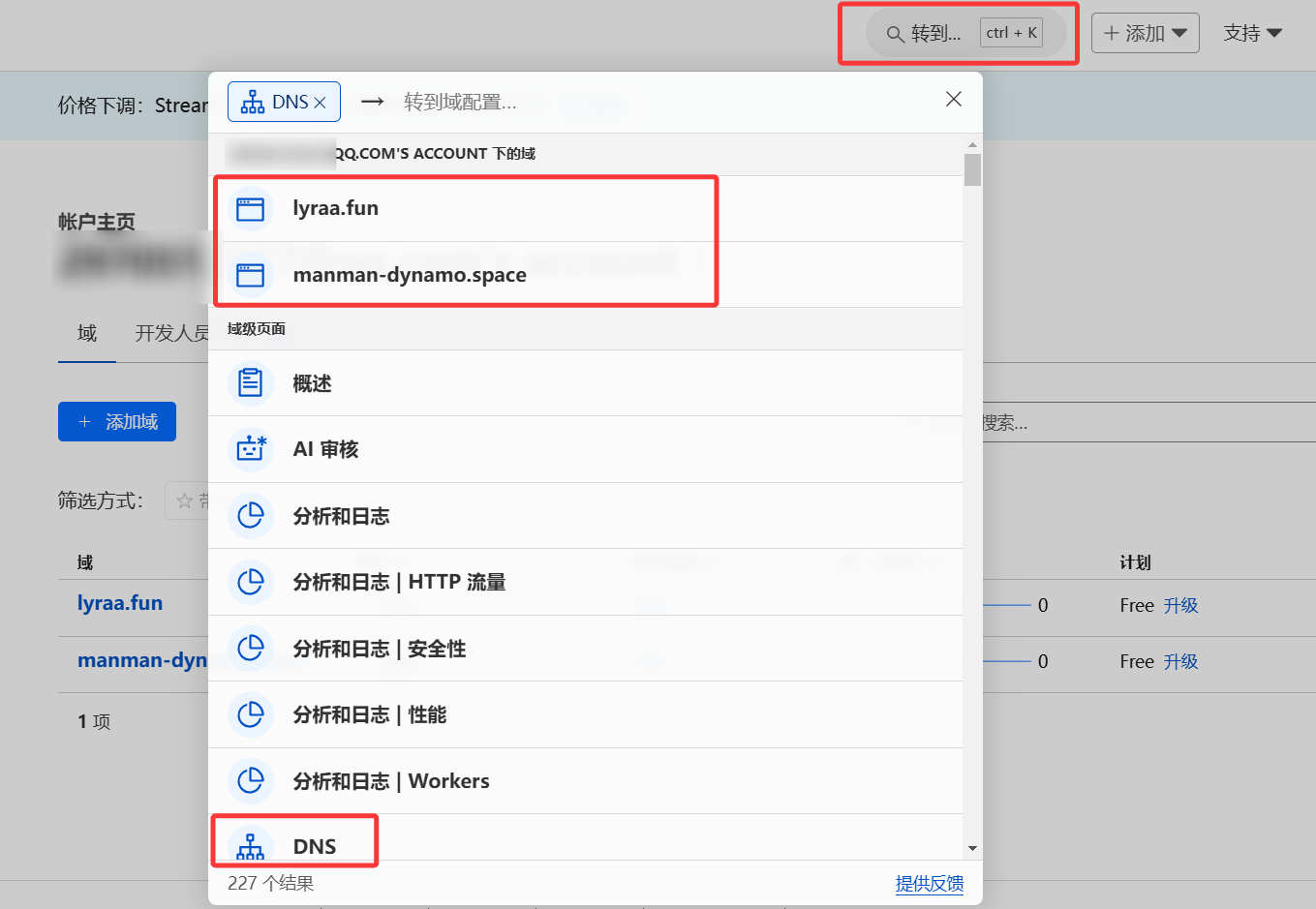
Task: Click the HTTP 流量 pie chart icon
Action: [251, 582]
